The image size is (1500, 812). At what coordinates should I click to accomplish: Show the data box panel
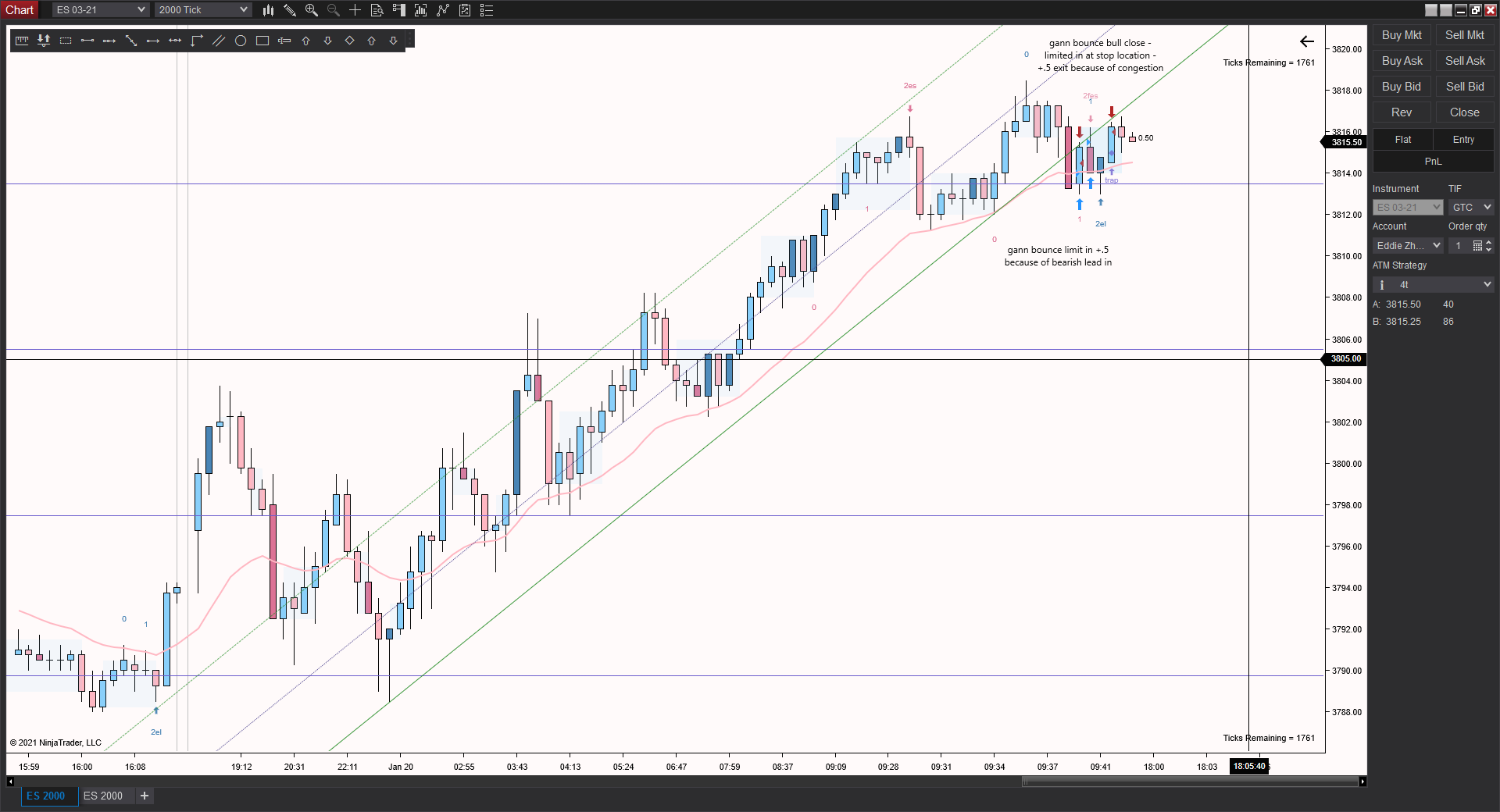[x=377, y=10]
